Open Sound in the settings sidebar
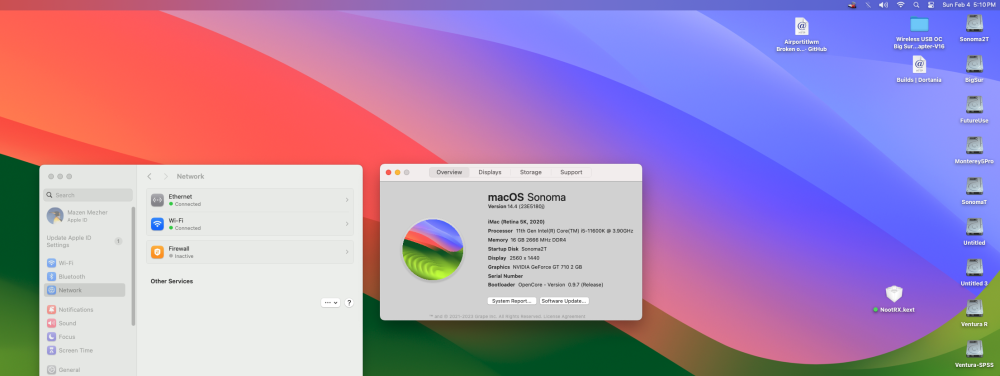 pos(85,323)
